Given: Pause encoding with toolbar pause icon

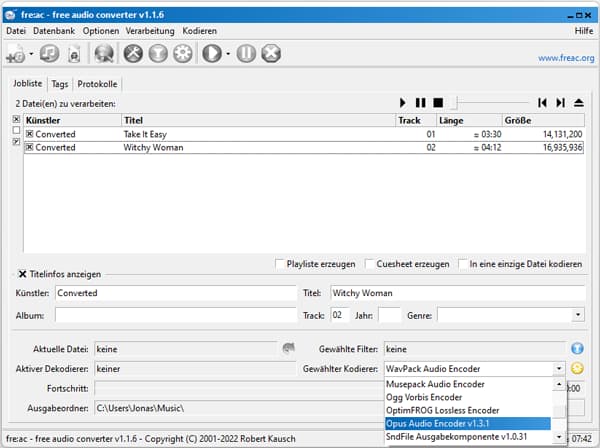Looking at the screenshot, I should (246, 53).
